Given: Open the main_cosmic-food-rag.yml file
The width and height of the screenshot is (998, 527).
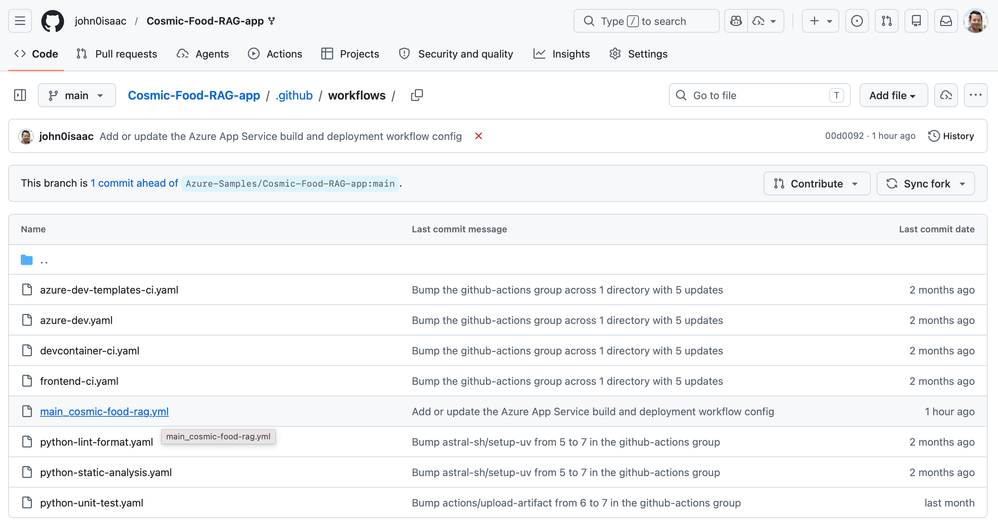Looking at the screenshot, I should coord(104,411).
